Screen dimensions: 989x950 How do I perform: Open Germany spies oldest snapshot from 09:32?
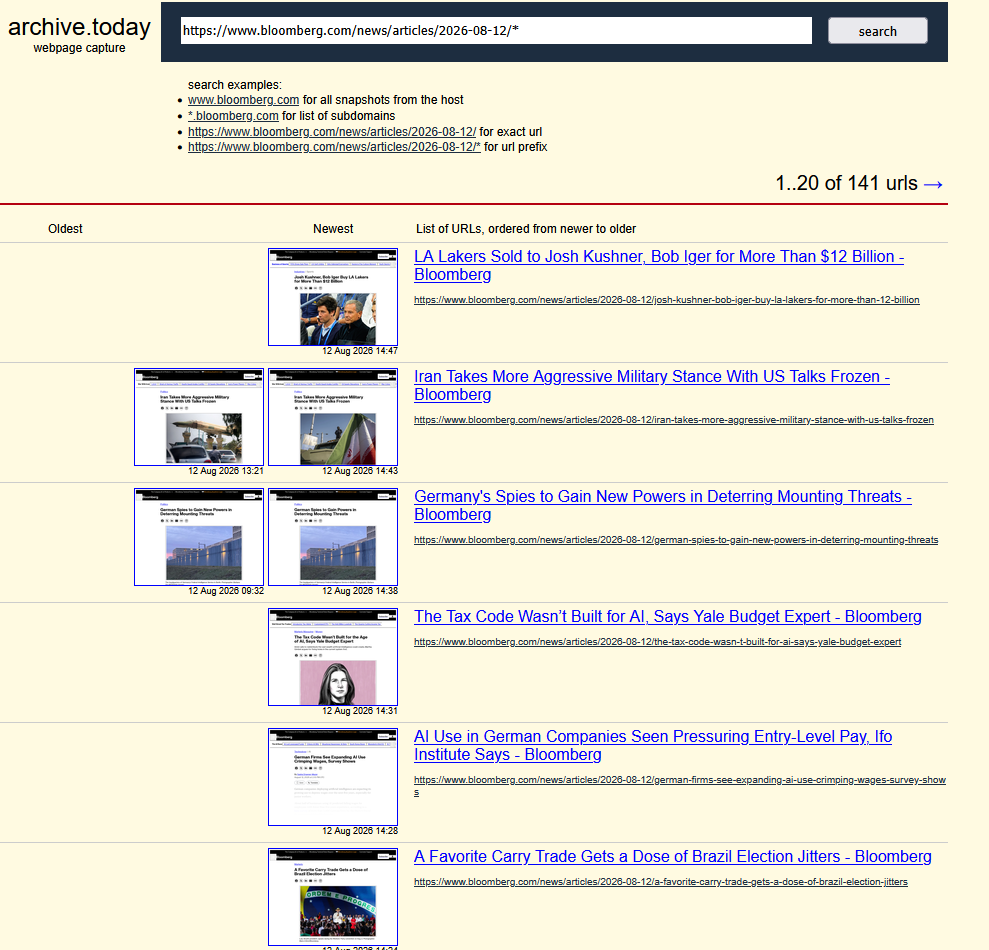(x=199, y=537)
